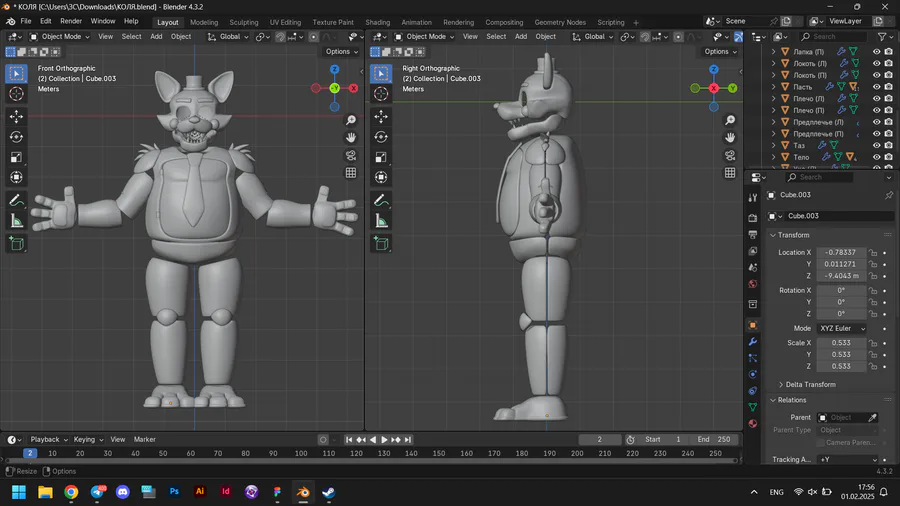This screenshot has width=900, height=506.
Task: Play the animation forward
Action: coord(385,440)
